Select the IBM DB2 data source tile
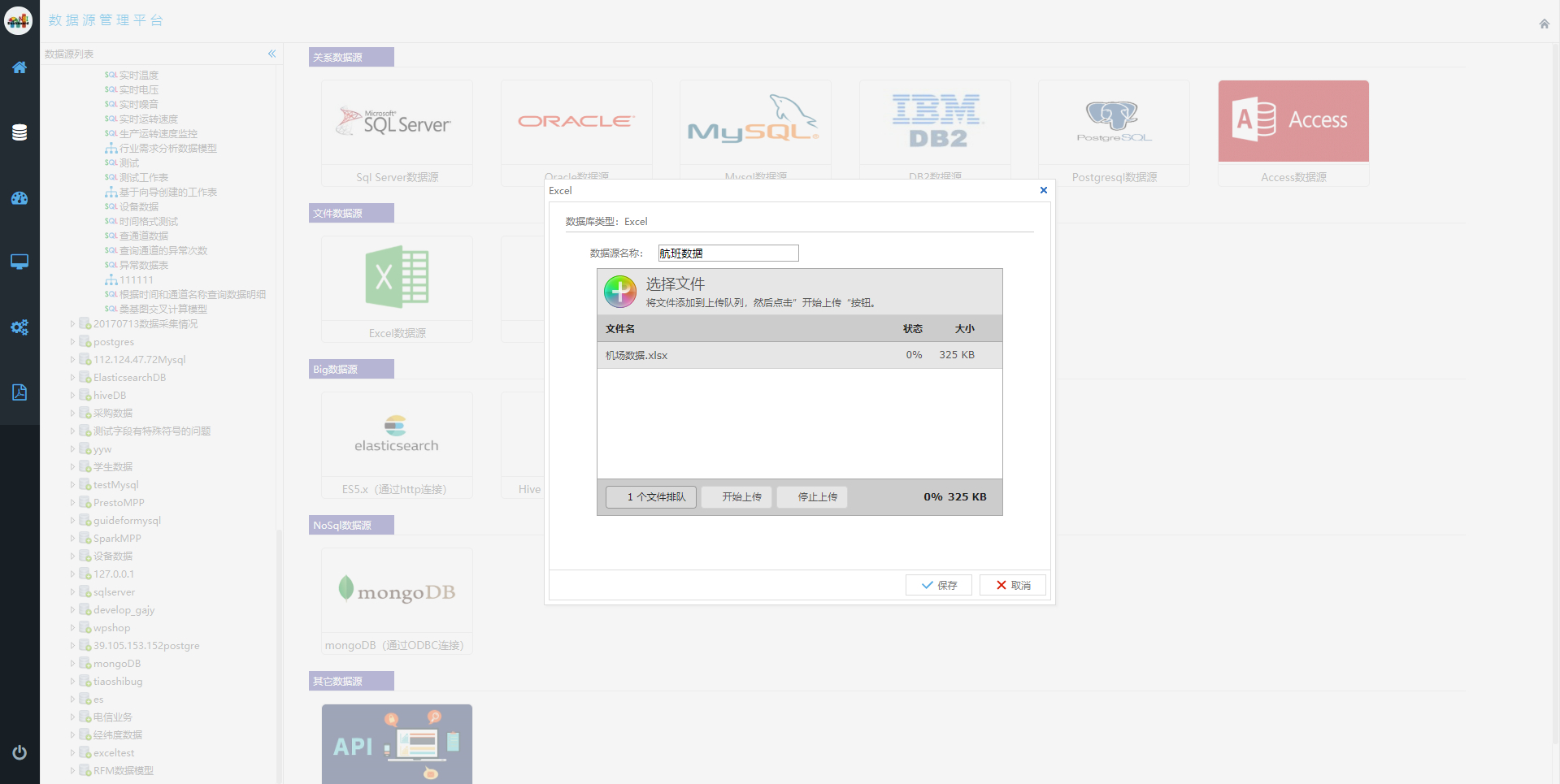This screenshot has width=1560, height=784. [x=935, y=130]
